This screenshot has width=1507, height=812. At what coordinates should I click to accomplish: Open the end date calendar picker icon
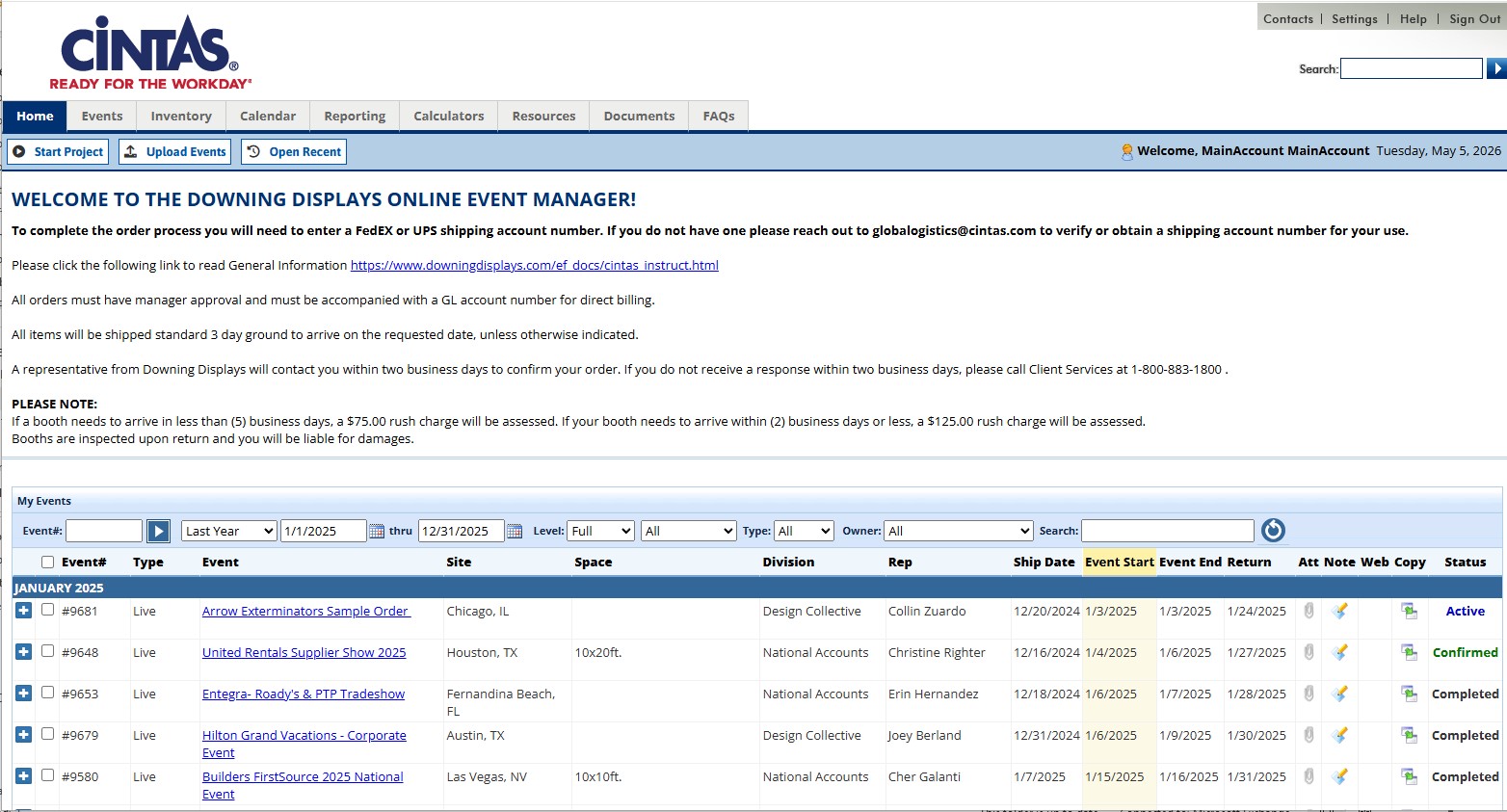pyautogui.click(x=515, y=531)
